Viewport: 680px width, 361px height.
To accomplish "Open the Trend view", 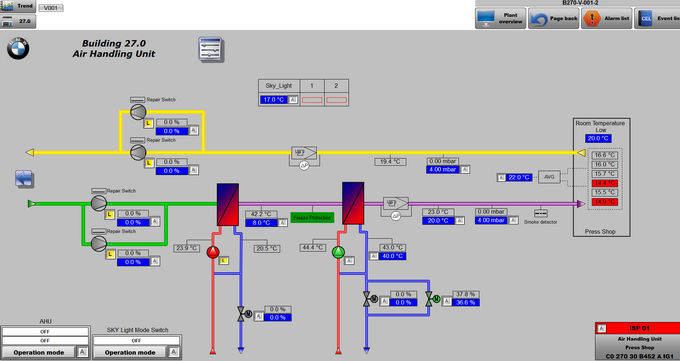I will point(18,6).
